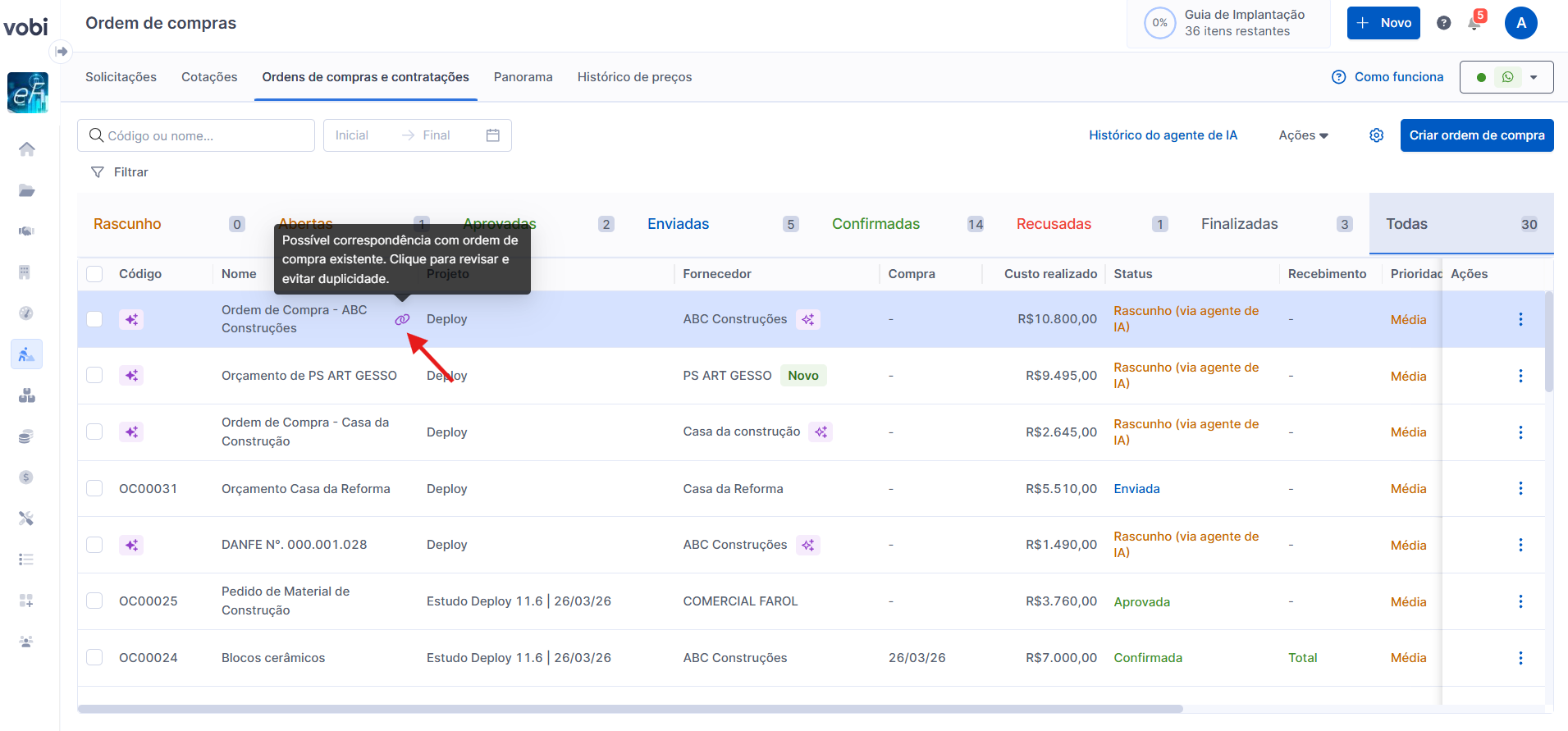Screen dimensions: 1568x731
Task: Expand the sidebar with arrow button
Action: [62, 52]
